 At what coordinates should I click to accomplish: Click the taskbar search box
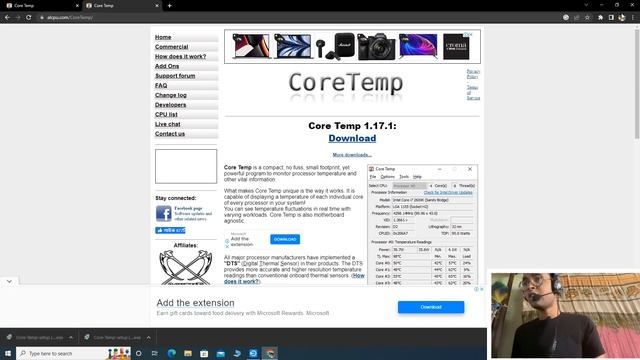(x=73, y=353)
